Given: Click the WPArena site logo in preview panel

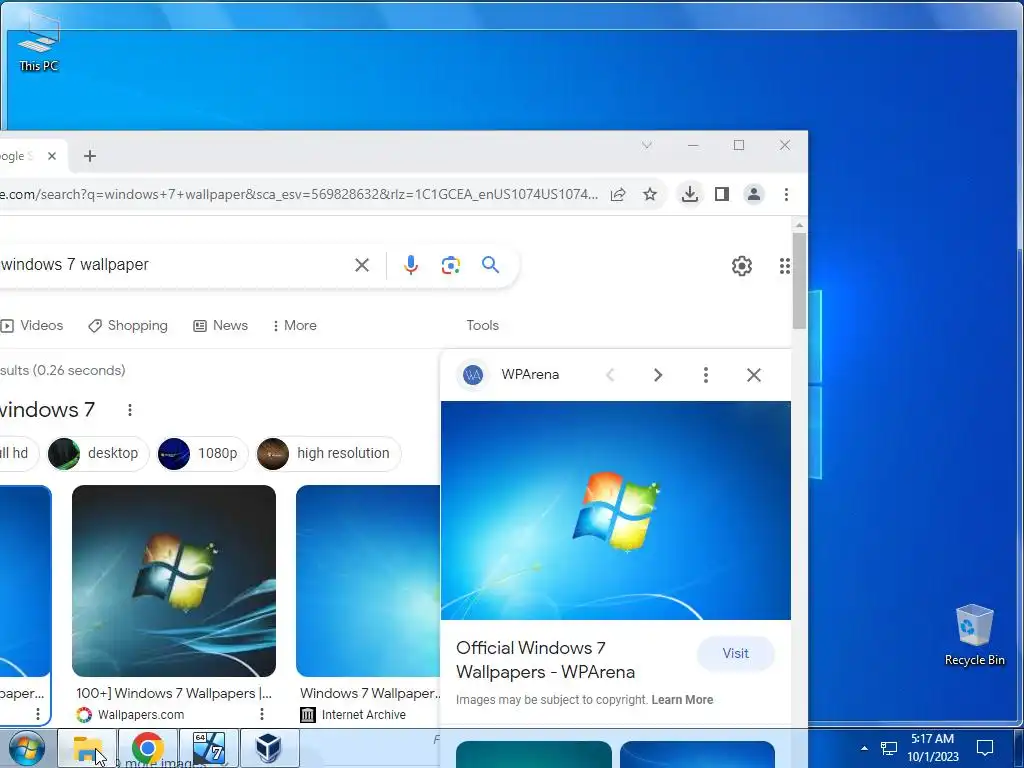Looking at the screenshot, I should tap(473, 375).
